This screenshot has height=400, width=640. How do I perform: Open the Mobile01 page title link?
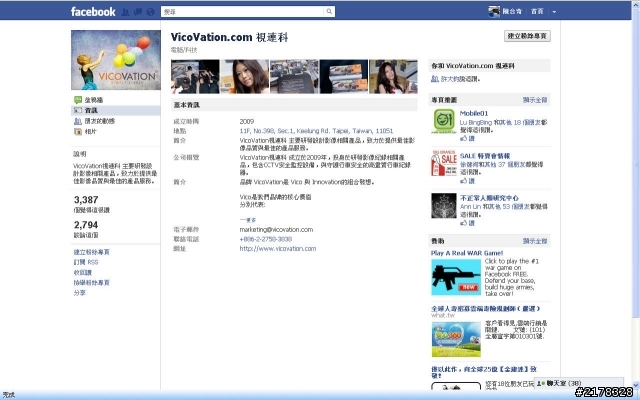click(x=473, y=113)
